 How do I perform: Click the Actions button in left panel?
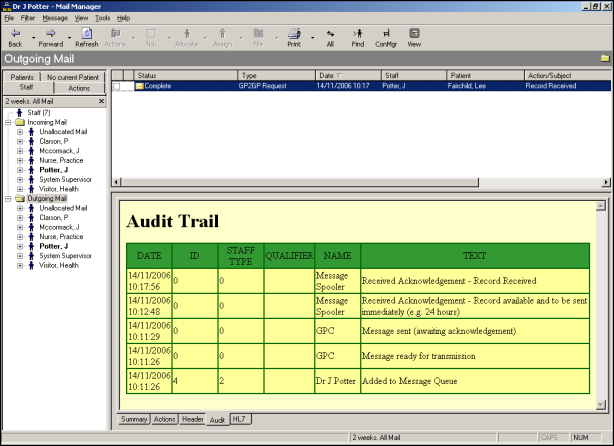[x=78, y=88]
